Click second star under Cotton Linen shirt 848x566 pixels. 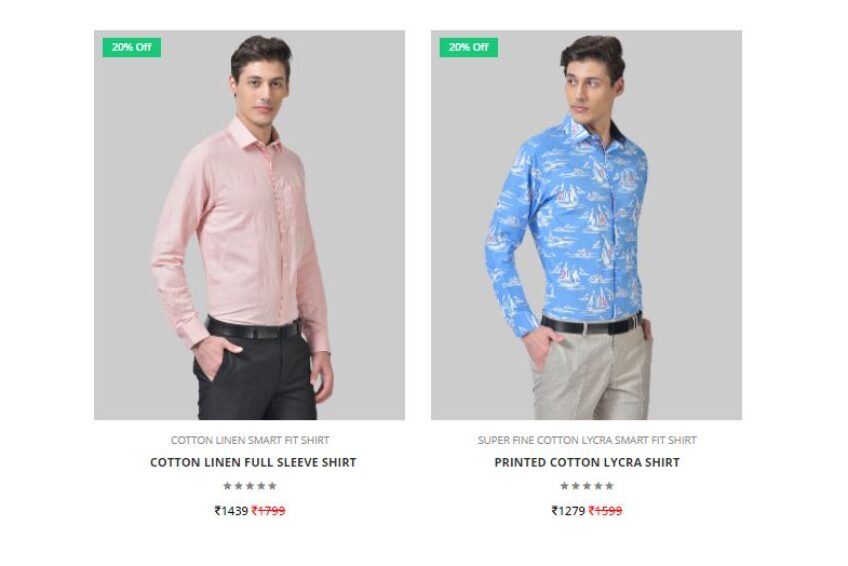(x=238, y=485)
